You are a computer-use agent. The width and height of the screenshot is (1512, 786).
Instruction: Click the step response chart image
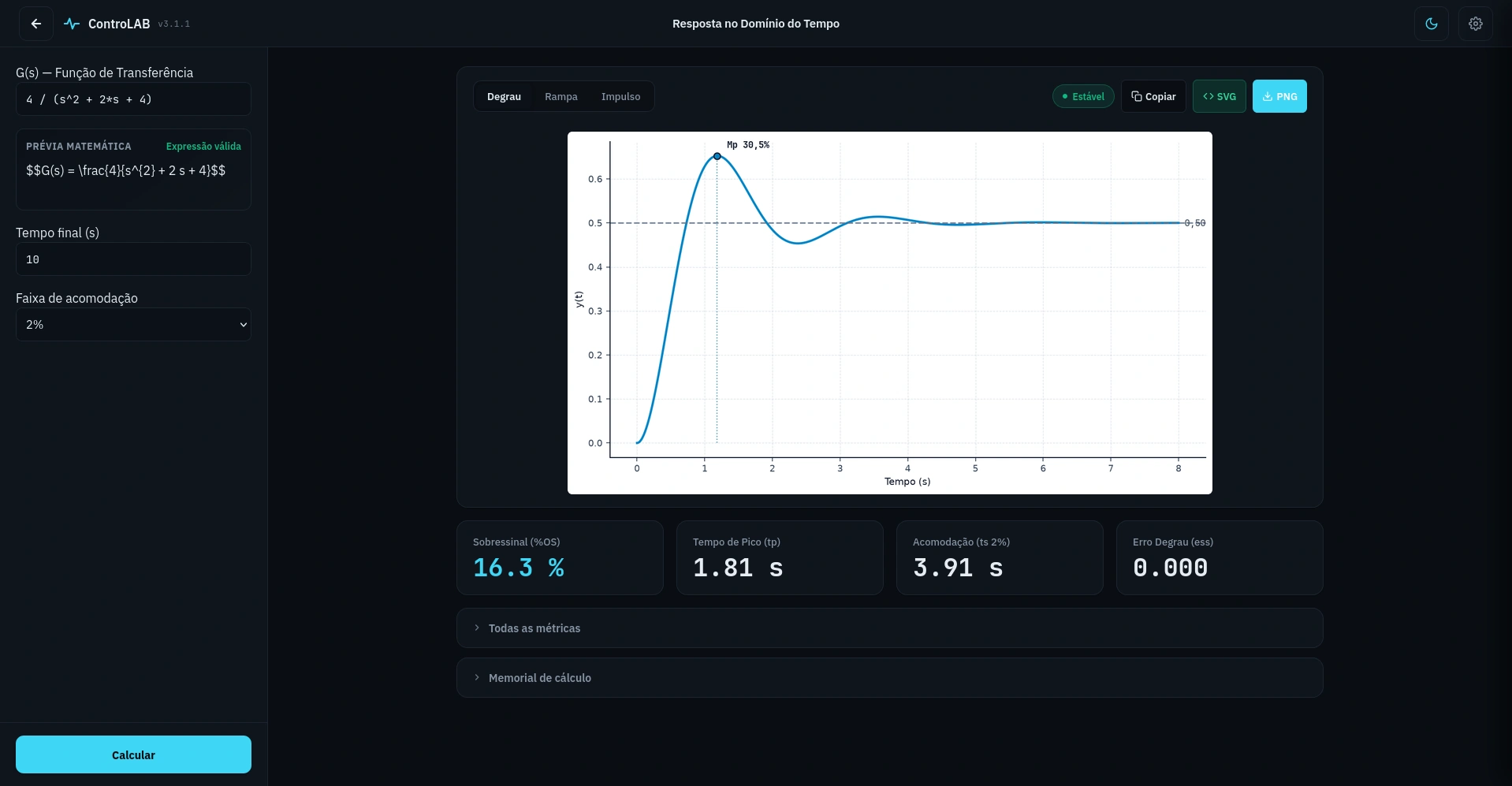point(890,313)
